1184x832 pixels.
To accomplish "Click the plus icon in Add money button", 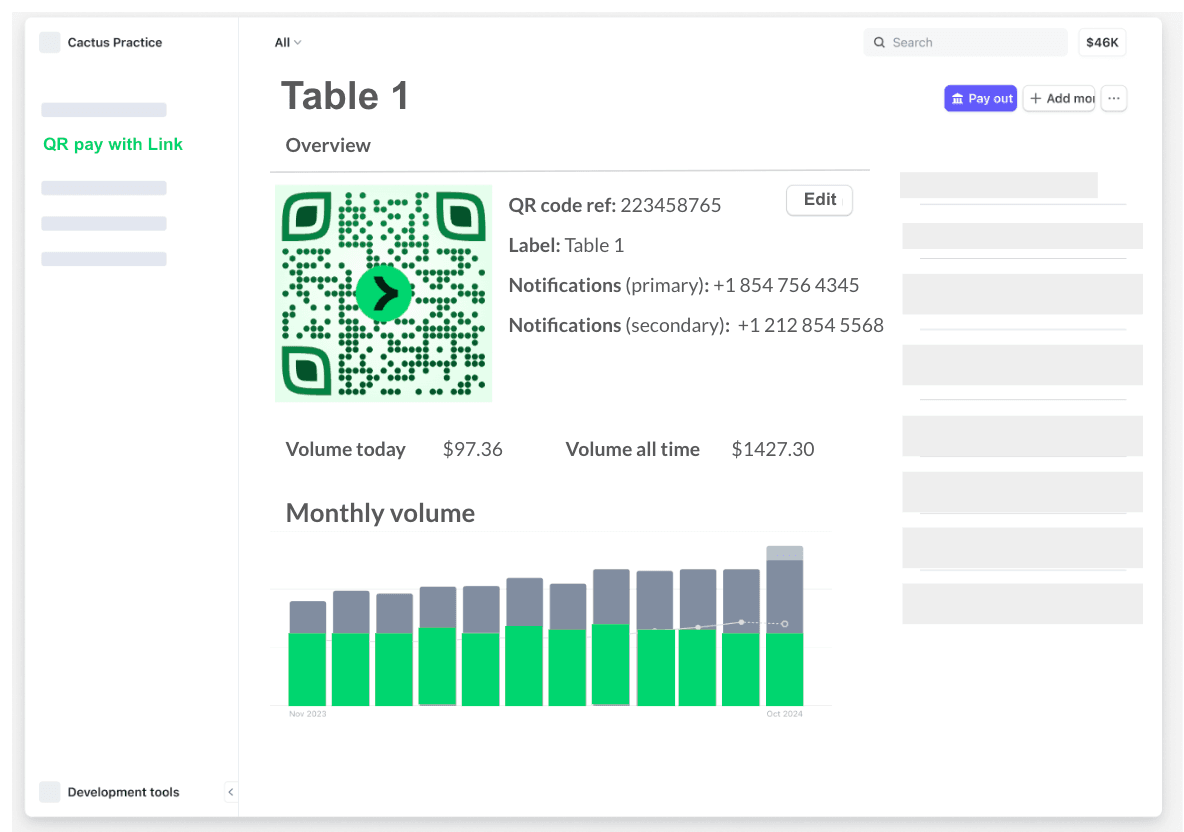I will pos(1035,98).
